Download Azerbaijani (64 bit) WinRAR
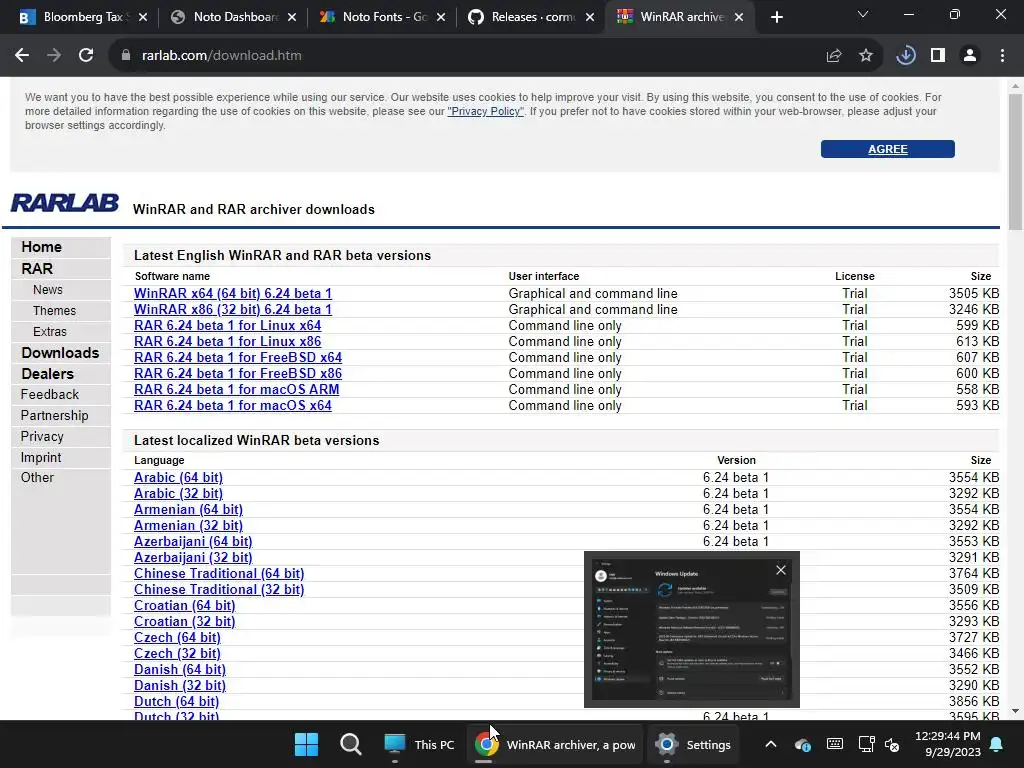 [x=193, y=541]
